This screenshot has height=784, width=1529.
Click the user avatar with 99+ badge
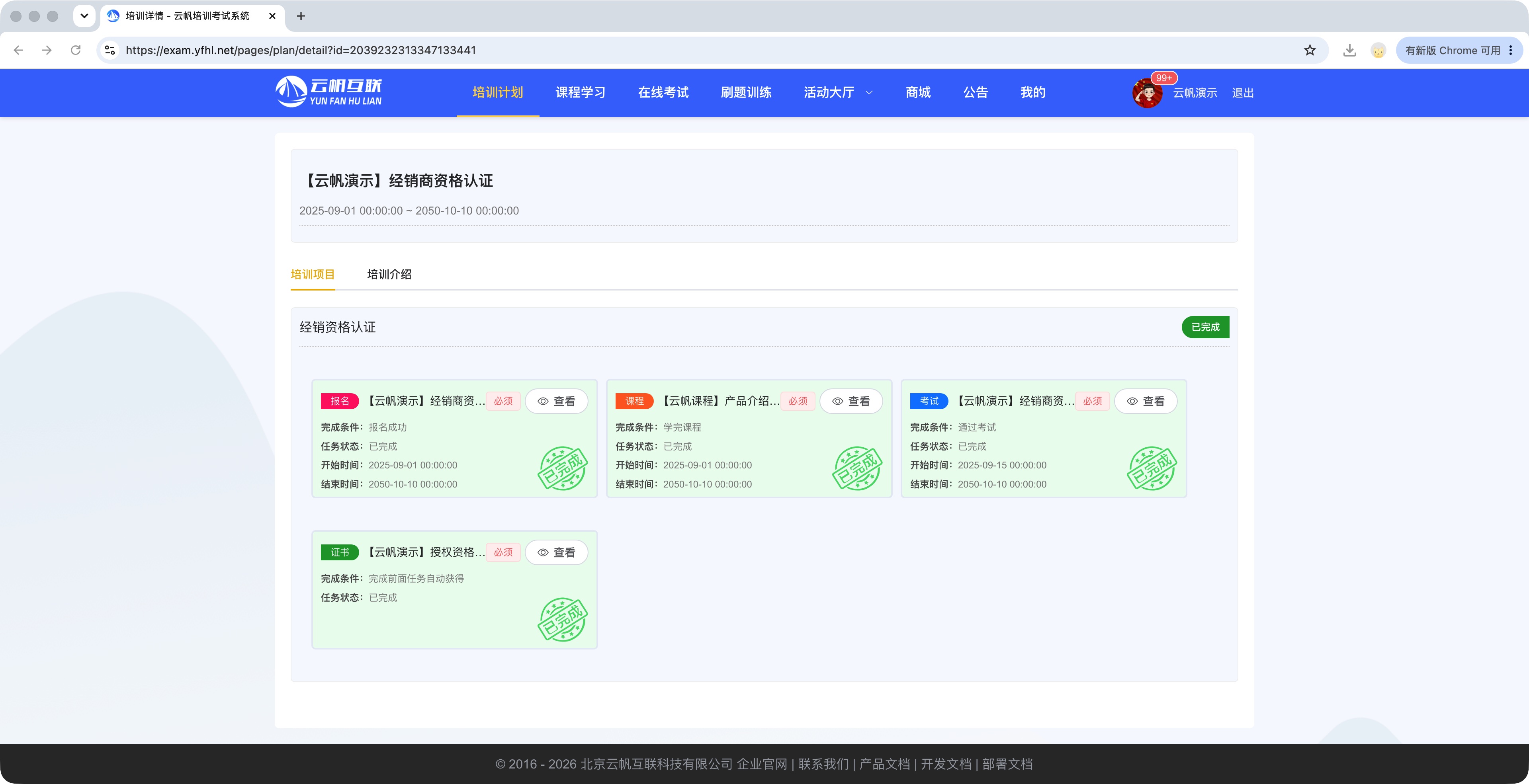point(1147,93)
